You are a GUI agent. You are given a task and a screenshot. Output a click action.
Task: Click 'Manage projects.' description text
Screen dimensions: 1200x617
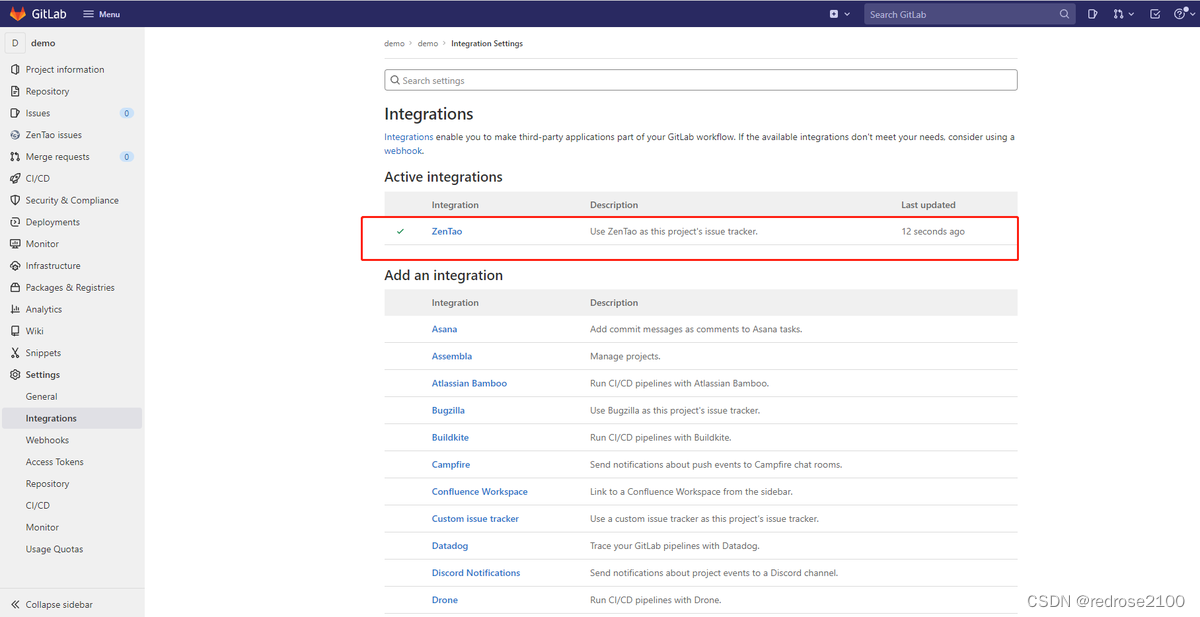pos(625,356)
